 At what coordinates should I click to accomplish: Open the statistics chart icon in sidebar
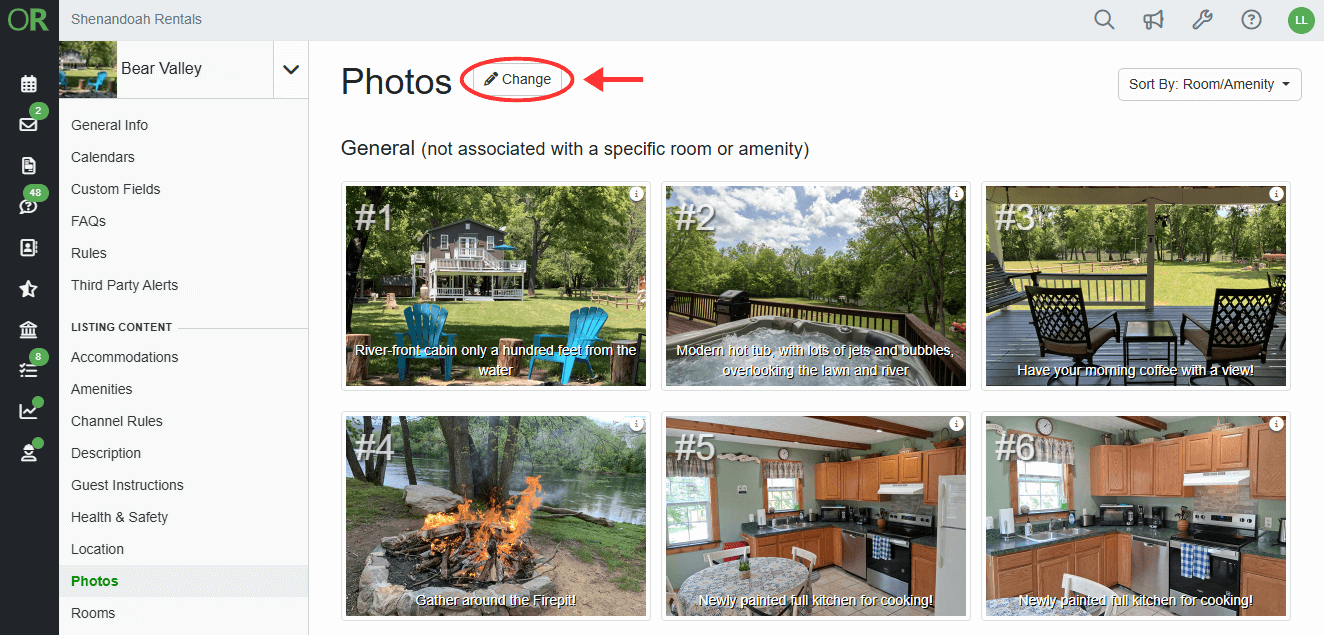point(29,411)
